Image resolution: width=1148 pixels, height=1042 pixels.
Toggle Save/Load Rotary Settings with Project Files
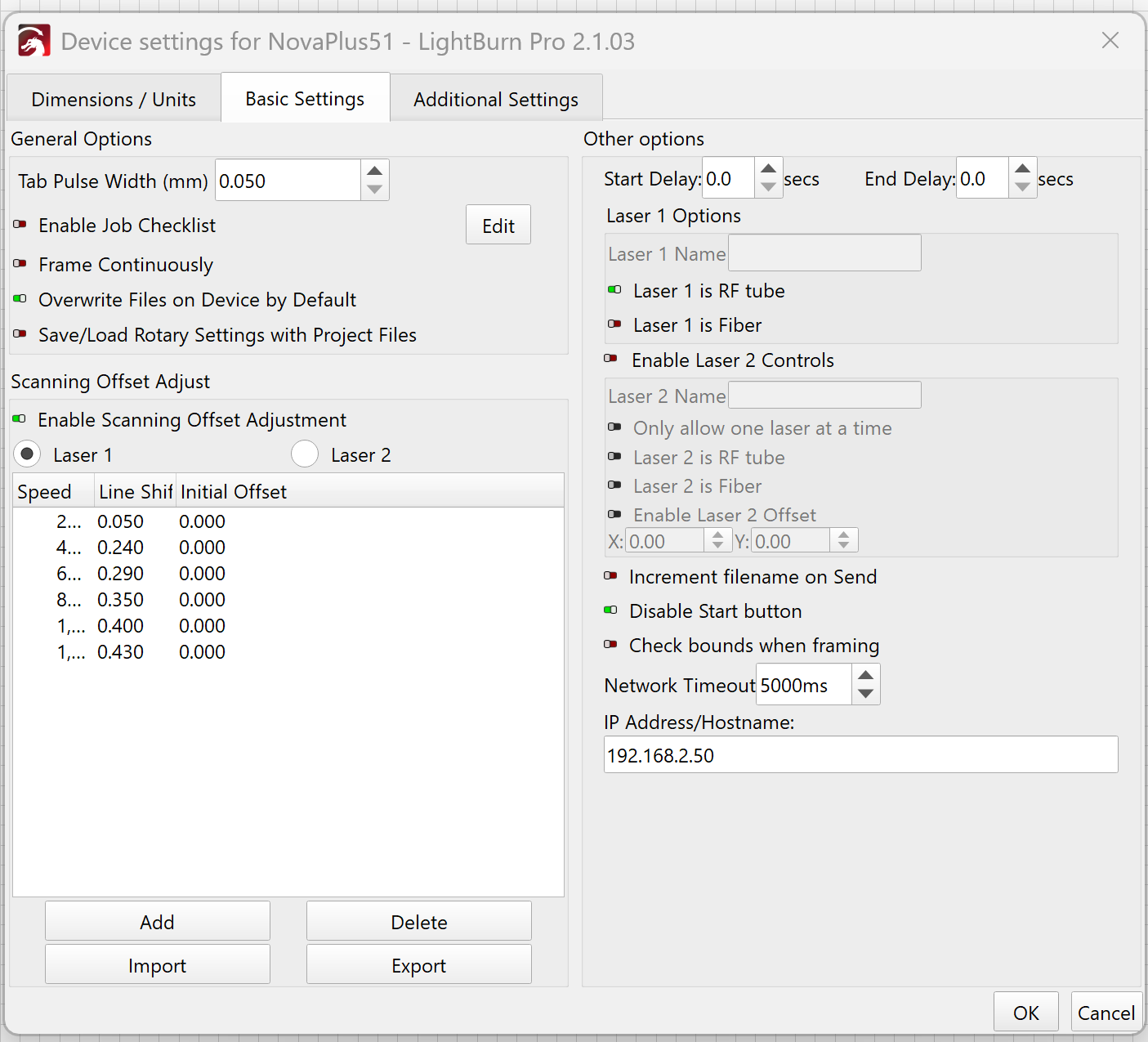pyautogui.click(x=20, y=334)
